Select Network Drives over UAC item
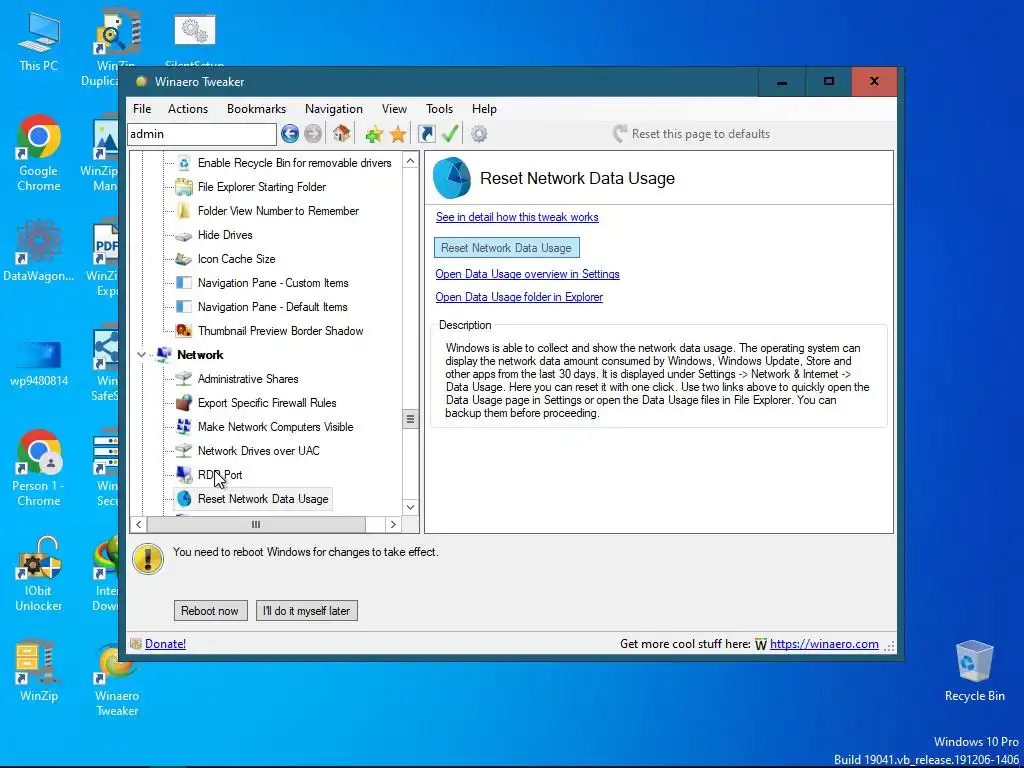The height and width of the screenshot is (768, 1024). (259, 451)
